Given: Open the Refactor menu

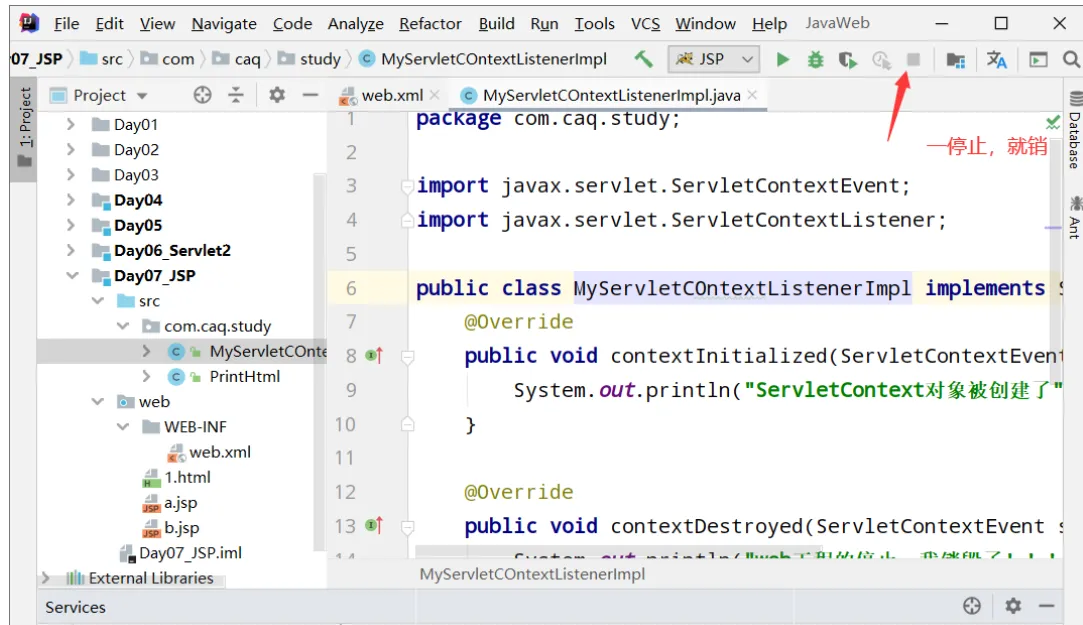Looking at the screenshot, I should click(x=430, y=24).
